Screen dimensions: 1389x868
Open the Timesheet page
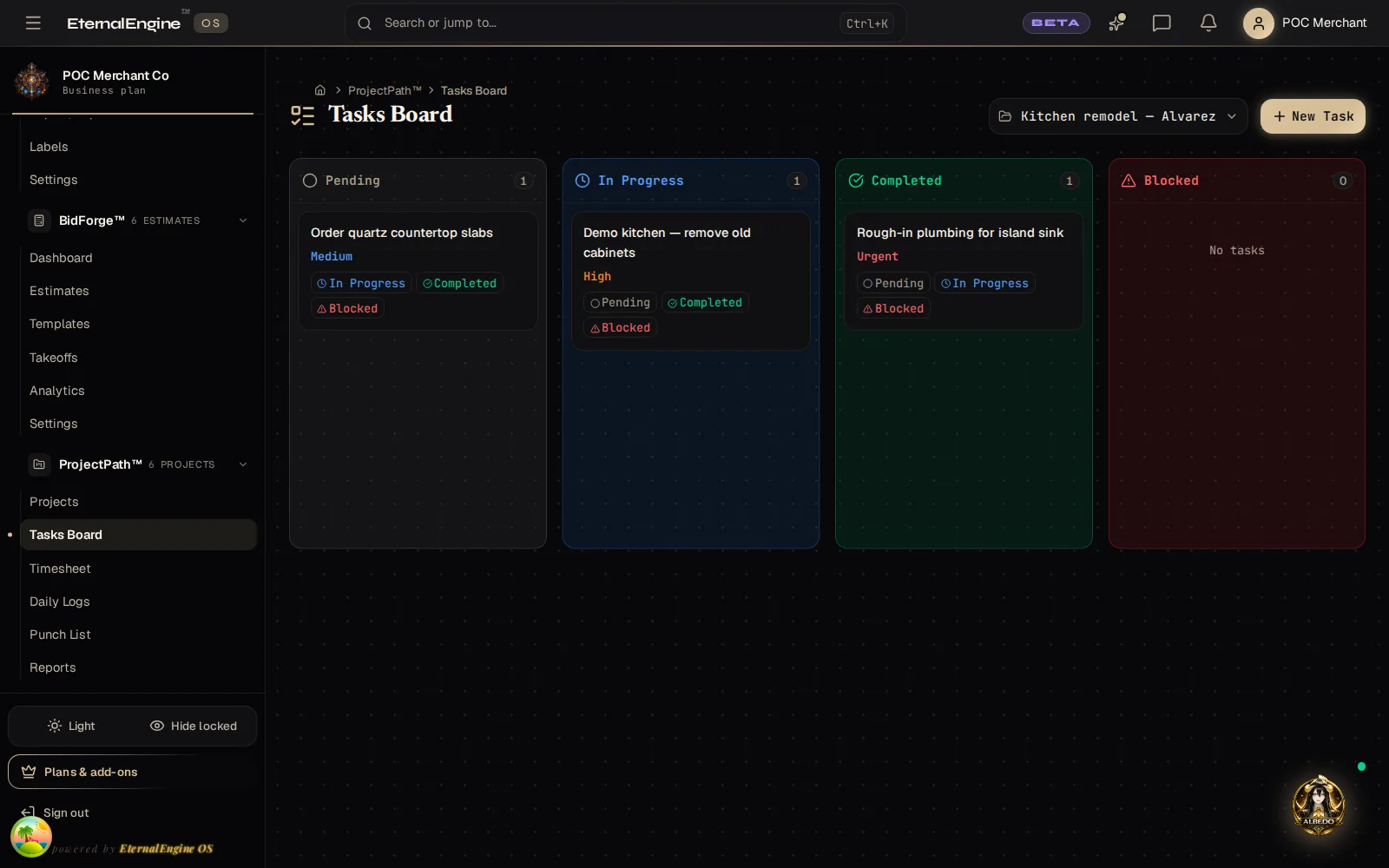click(138, 569)
